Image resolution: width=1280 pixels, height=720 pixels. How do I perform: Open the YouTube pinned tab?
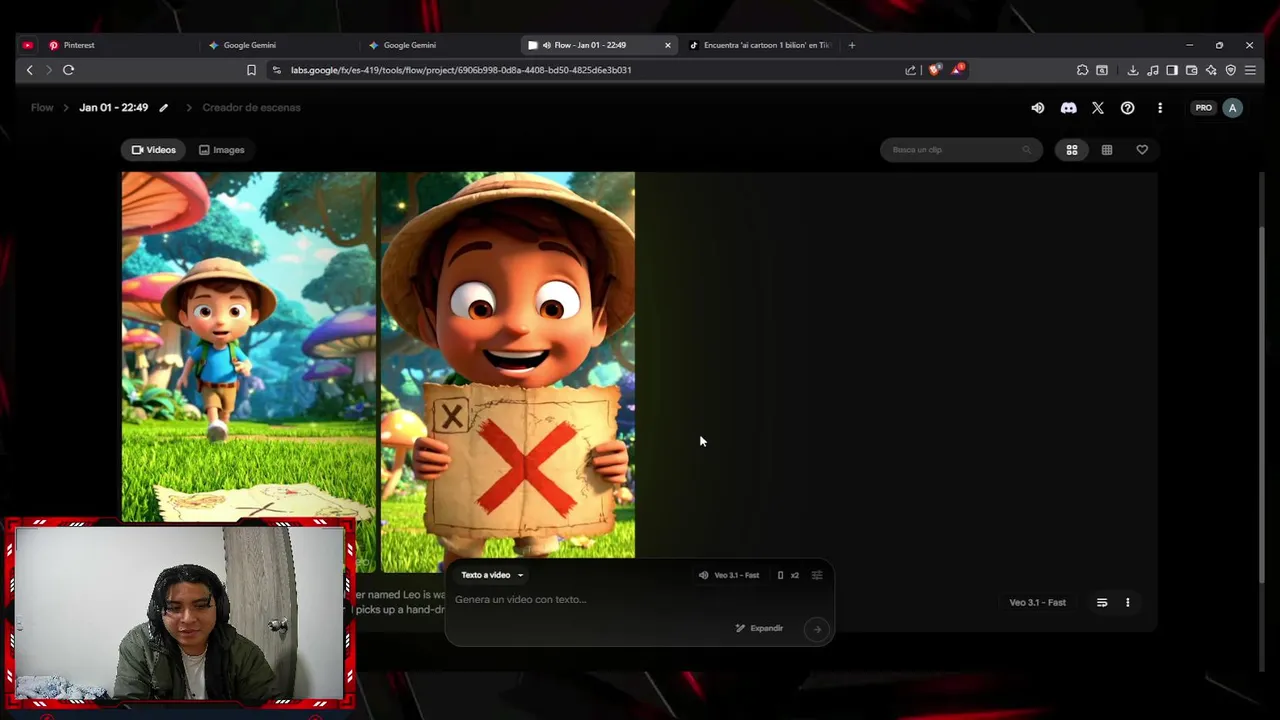coord(27,45)
